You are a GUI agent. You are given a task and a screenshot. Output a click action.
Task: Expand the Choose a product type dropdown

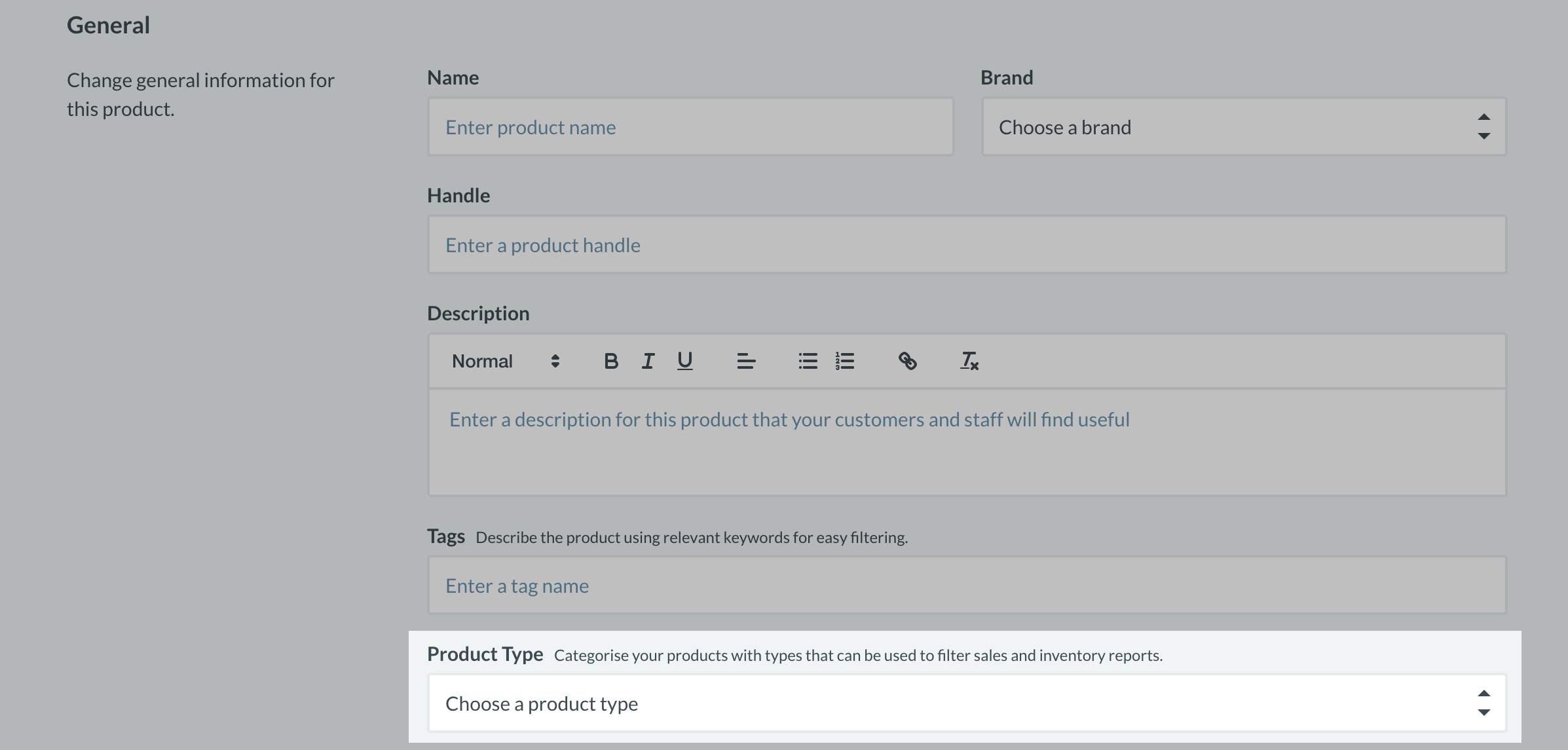967,703
